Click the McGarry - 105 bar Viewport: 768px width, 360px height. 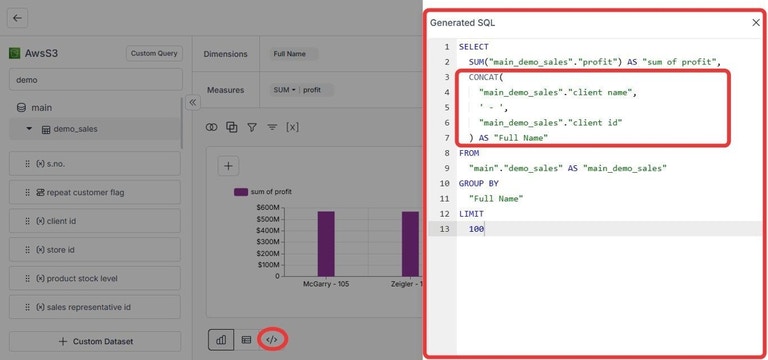(x=326, y=244)
